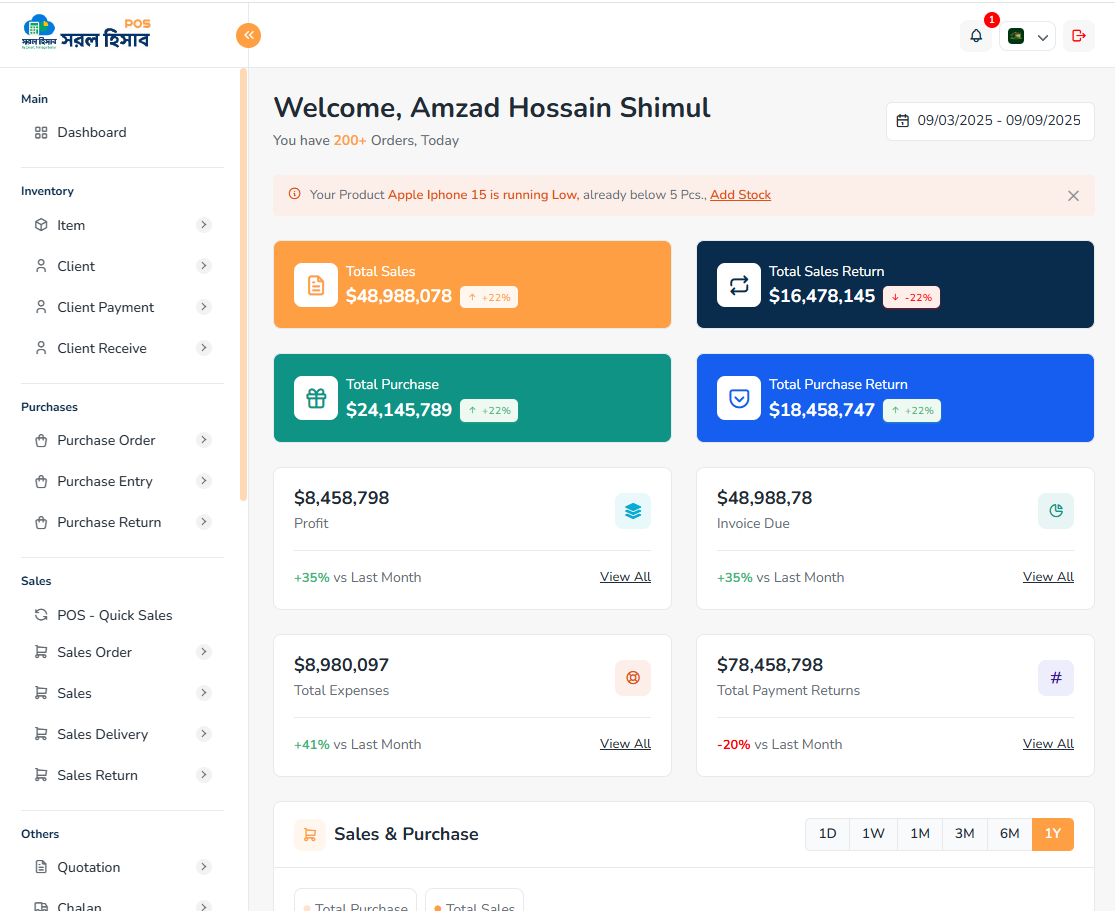Click the Total Sales document icon
The width and height of the screenshot is (1115, 911).
315,285
